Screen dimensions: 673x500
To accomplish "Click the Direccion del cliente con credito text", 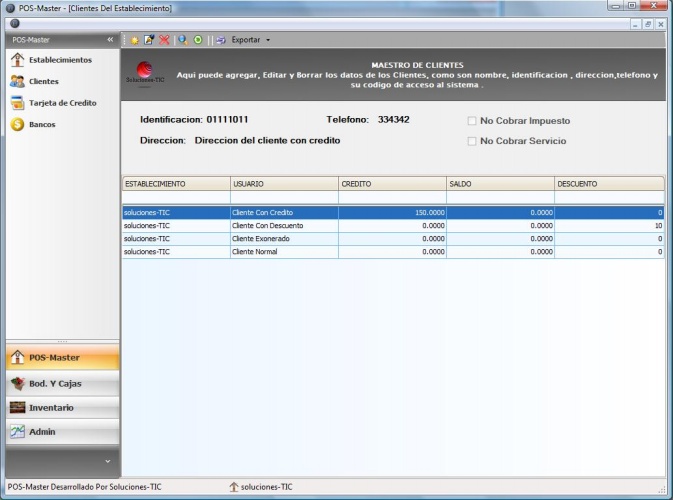I will tap(267, 140).
